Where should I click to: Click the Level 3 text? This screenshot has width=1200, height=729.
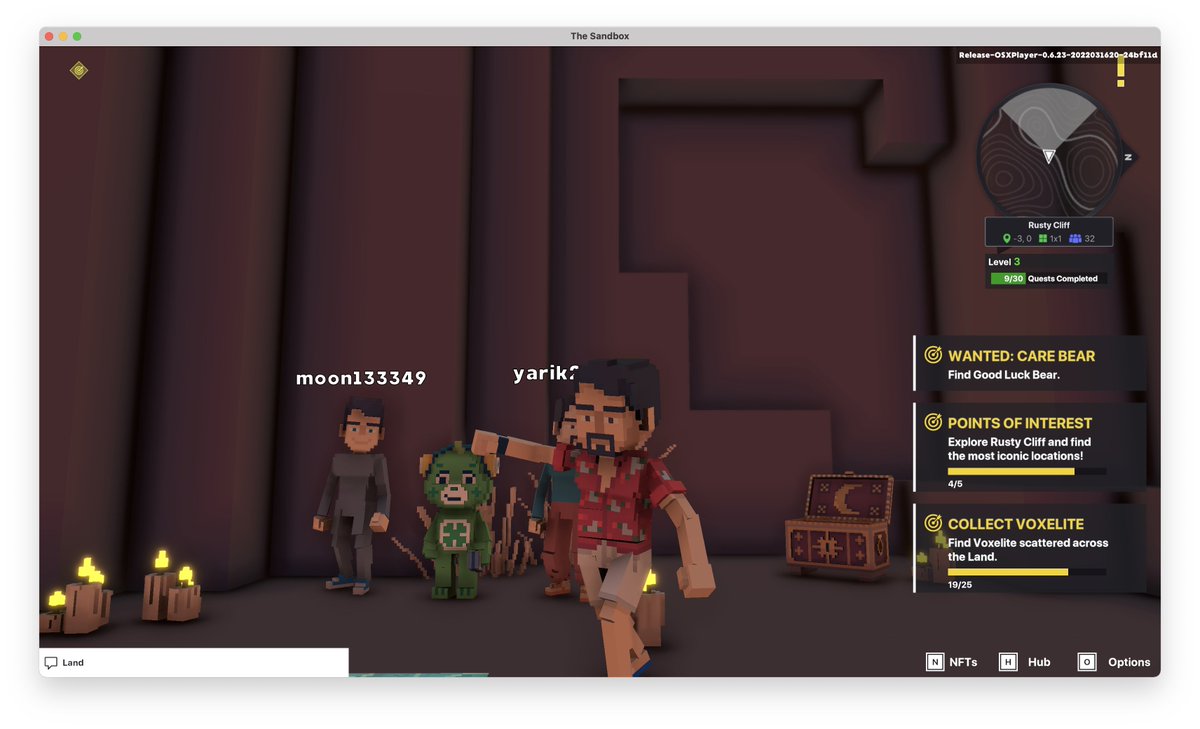pyautogui.click(x=1004, y=262)
